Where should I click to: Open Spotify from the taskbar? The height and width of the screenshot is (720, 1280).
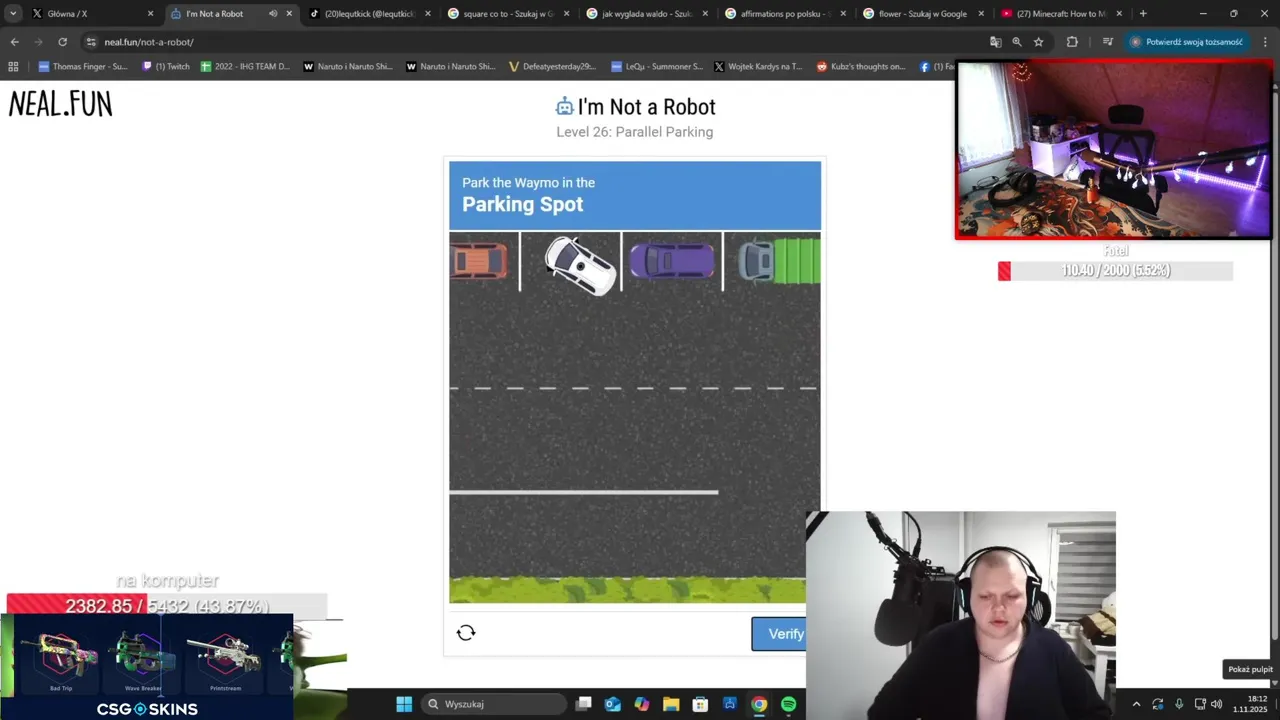pyautogui.click(x=789, y=704)
